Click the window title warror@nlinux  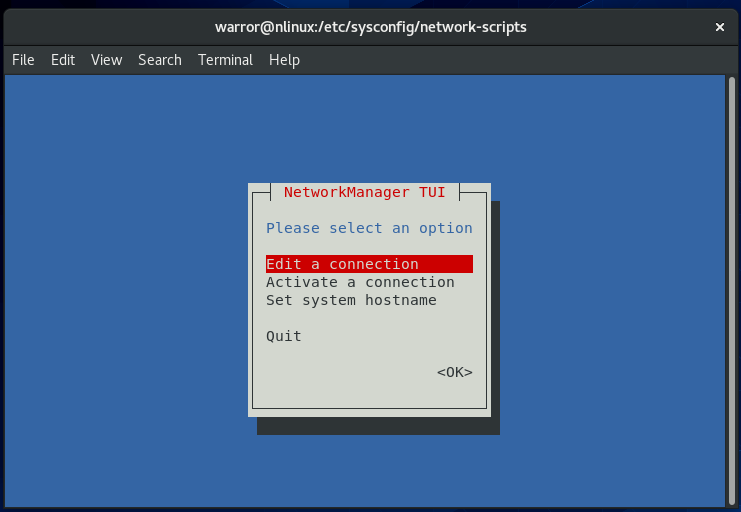pos(370,27)
